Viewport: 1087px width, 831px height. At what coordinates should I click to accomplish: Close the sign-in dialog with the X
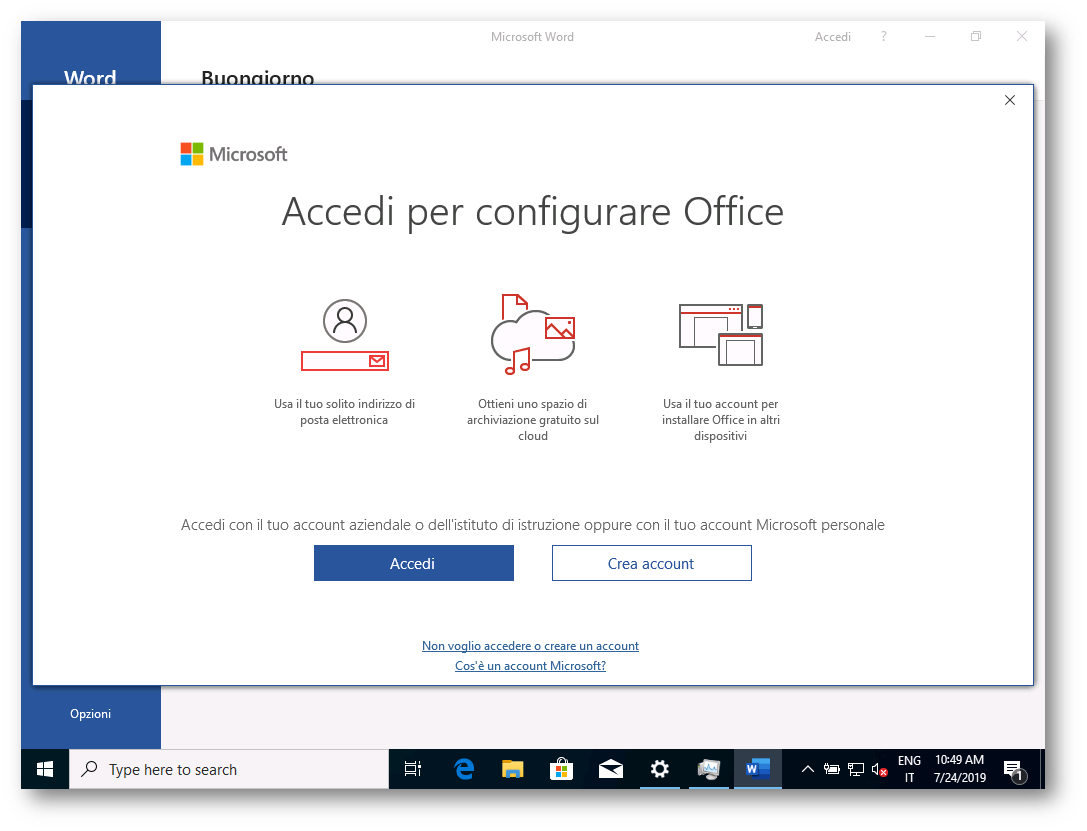click(x=1009, y=100)
